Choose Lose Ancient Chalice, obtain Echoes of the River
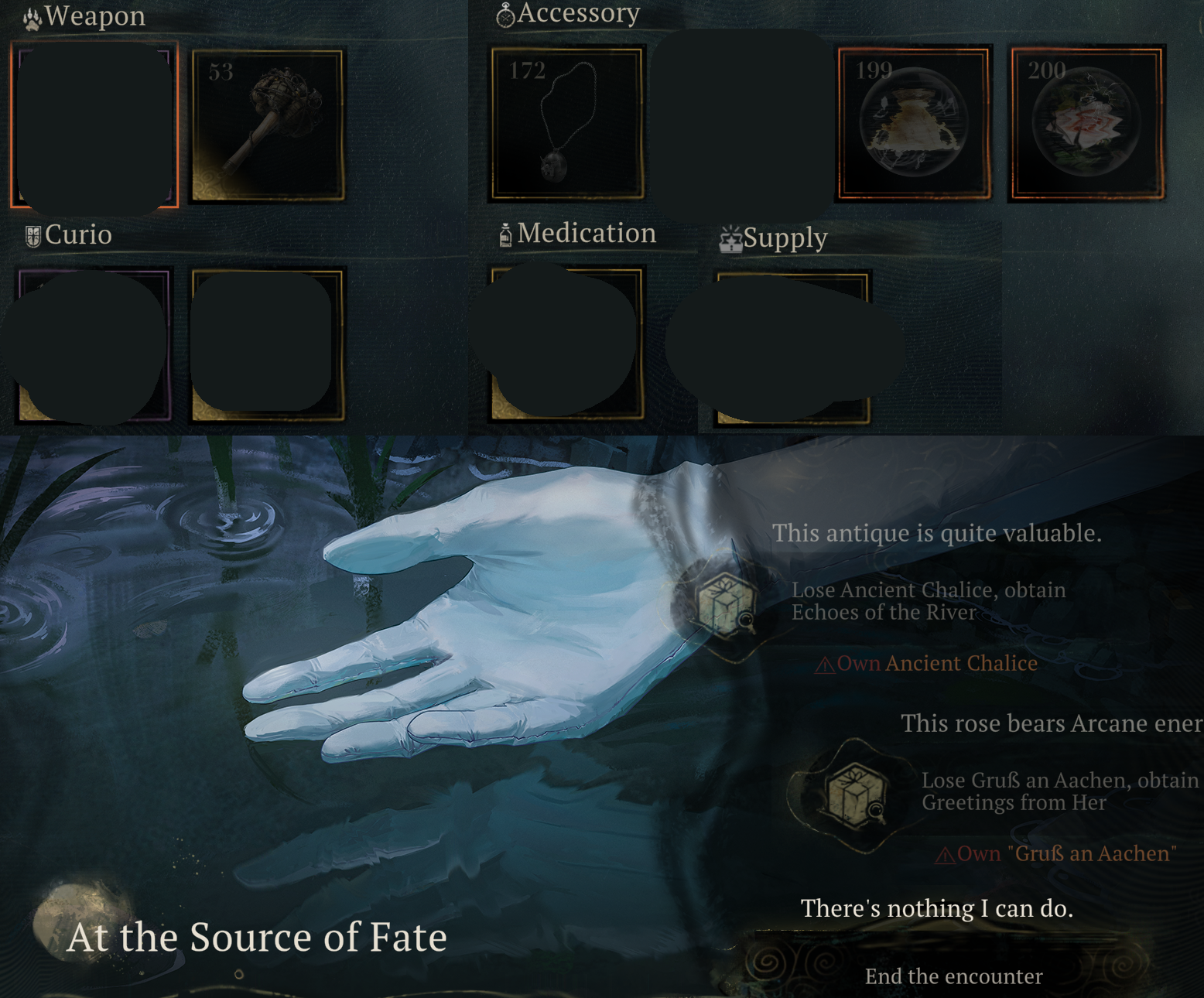The height and width of the screenshot is (998, 1204). (x=929, y=601)
